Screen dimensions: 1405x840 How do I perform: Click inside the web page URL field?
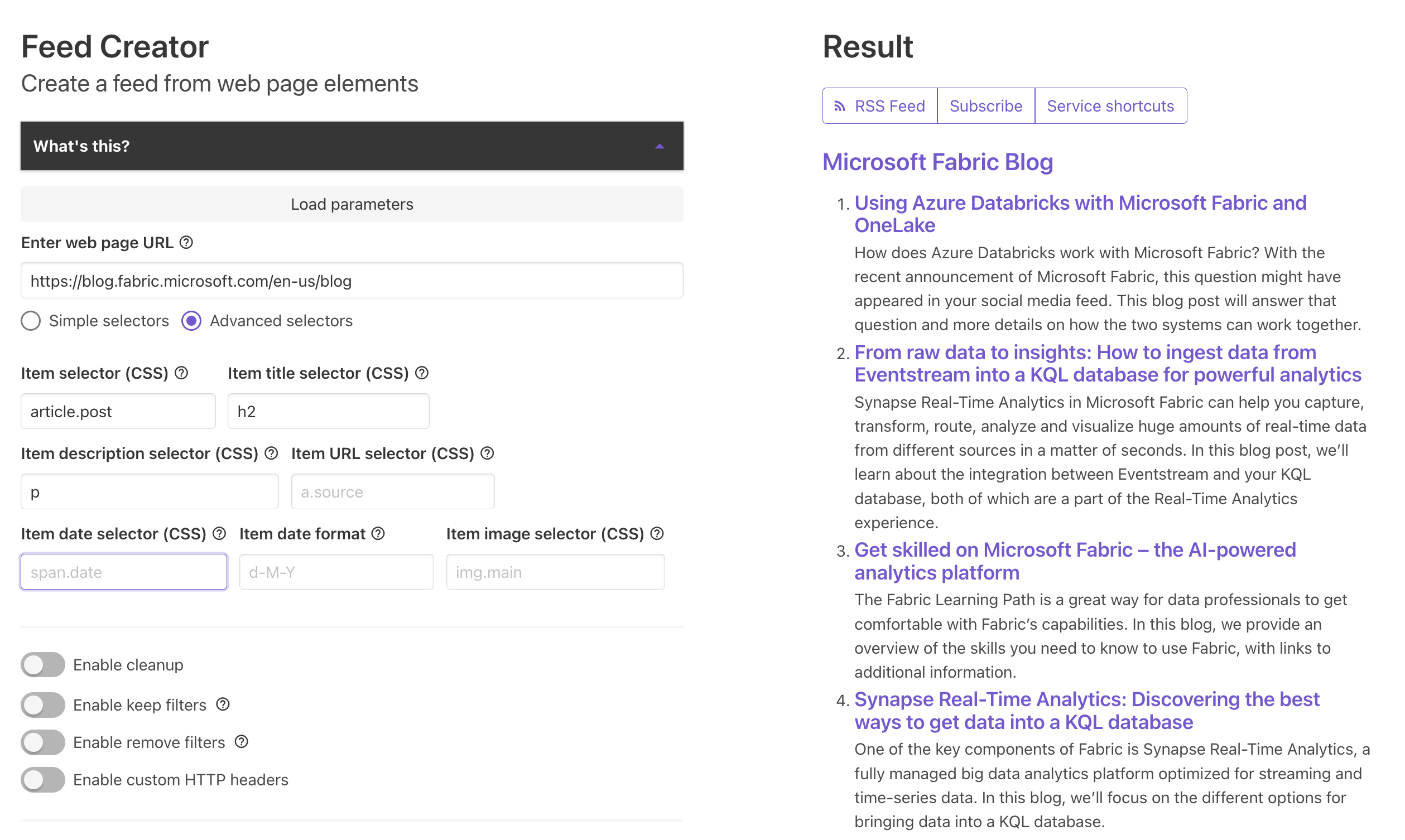tap(352, 280)
